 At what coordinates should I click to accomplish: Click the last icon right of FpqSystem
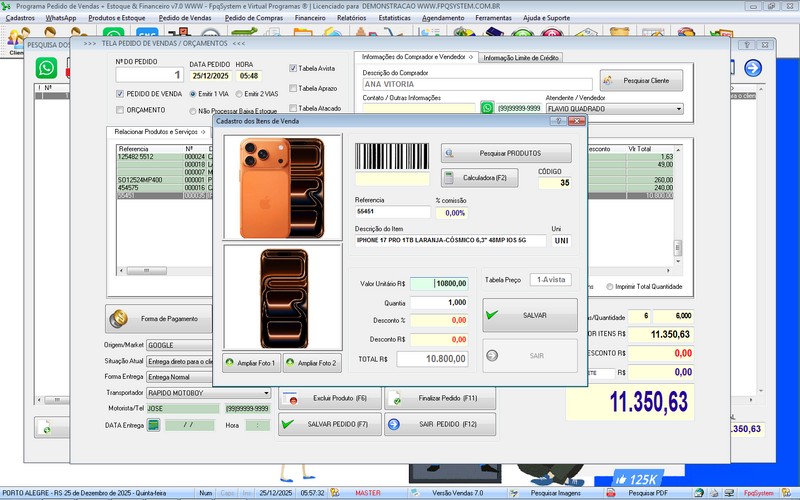tap(787, 493)
